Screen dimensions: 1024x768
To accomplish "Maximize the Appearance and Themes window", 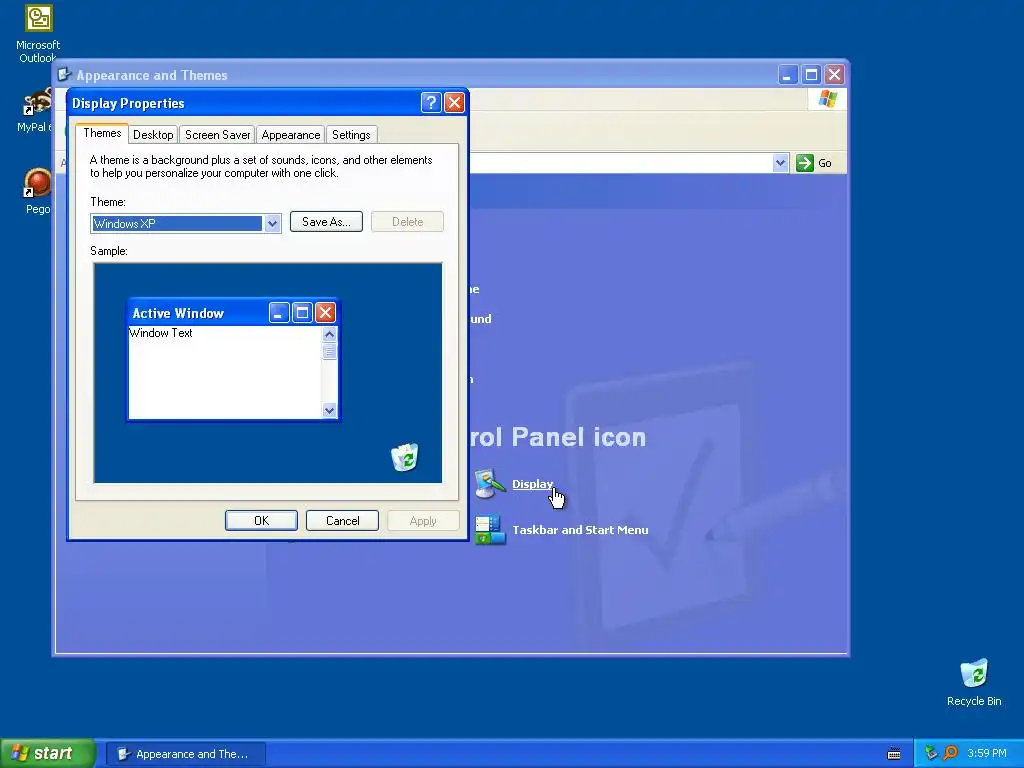I will pyautogui.click(x=811, y=74).
